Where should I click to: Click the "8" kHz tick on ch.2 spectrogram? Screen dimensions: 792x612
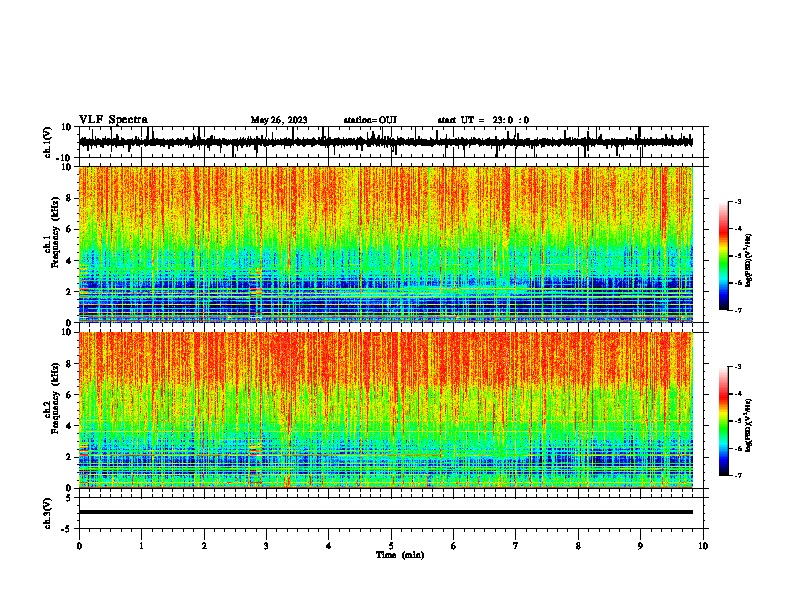tap(69, 364)
